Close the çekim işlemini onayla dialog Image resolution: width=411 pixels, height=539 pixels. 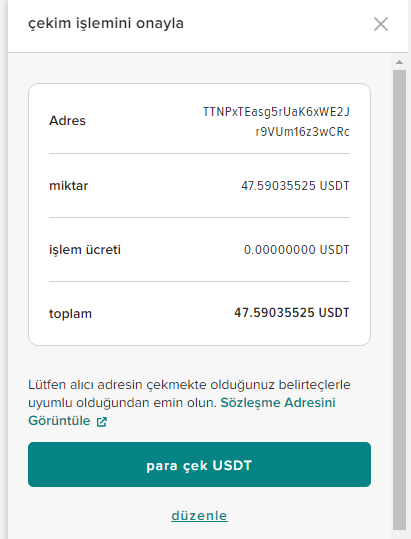point(381,24)
